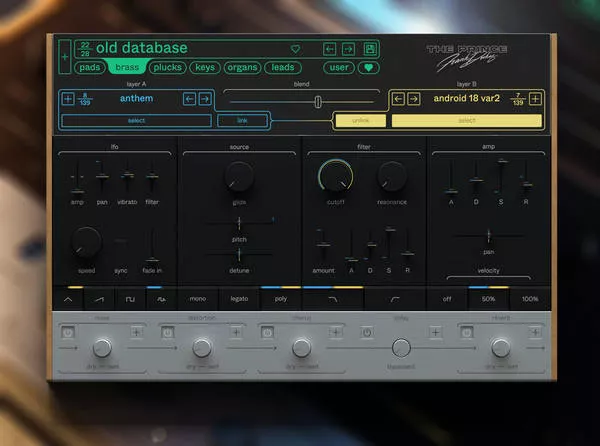Switch to the plucks category tab

[167, 68]
